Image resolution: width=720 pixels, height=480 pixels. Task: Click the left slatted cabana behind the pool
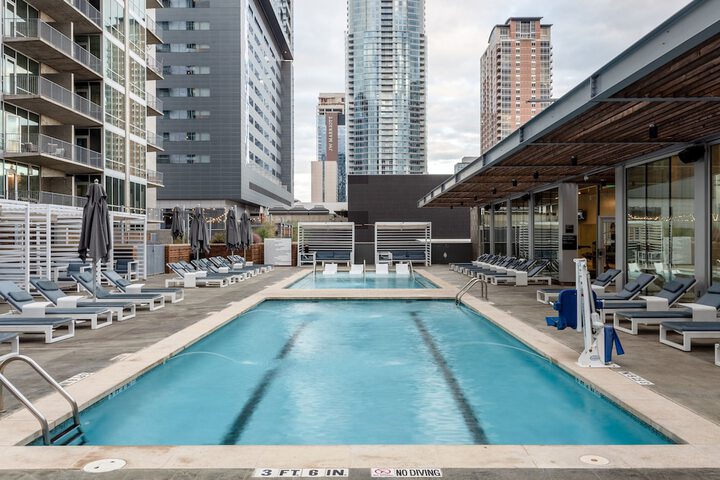click(x=325, y=243)
